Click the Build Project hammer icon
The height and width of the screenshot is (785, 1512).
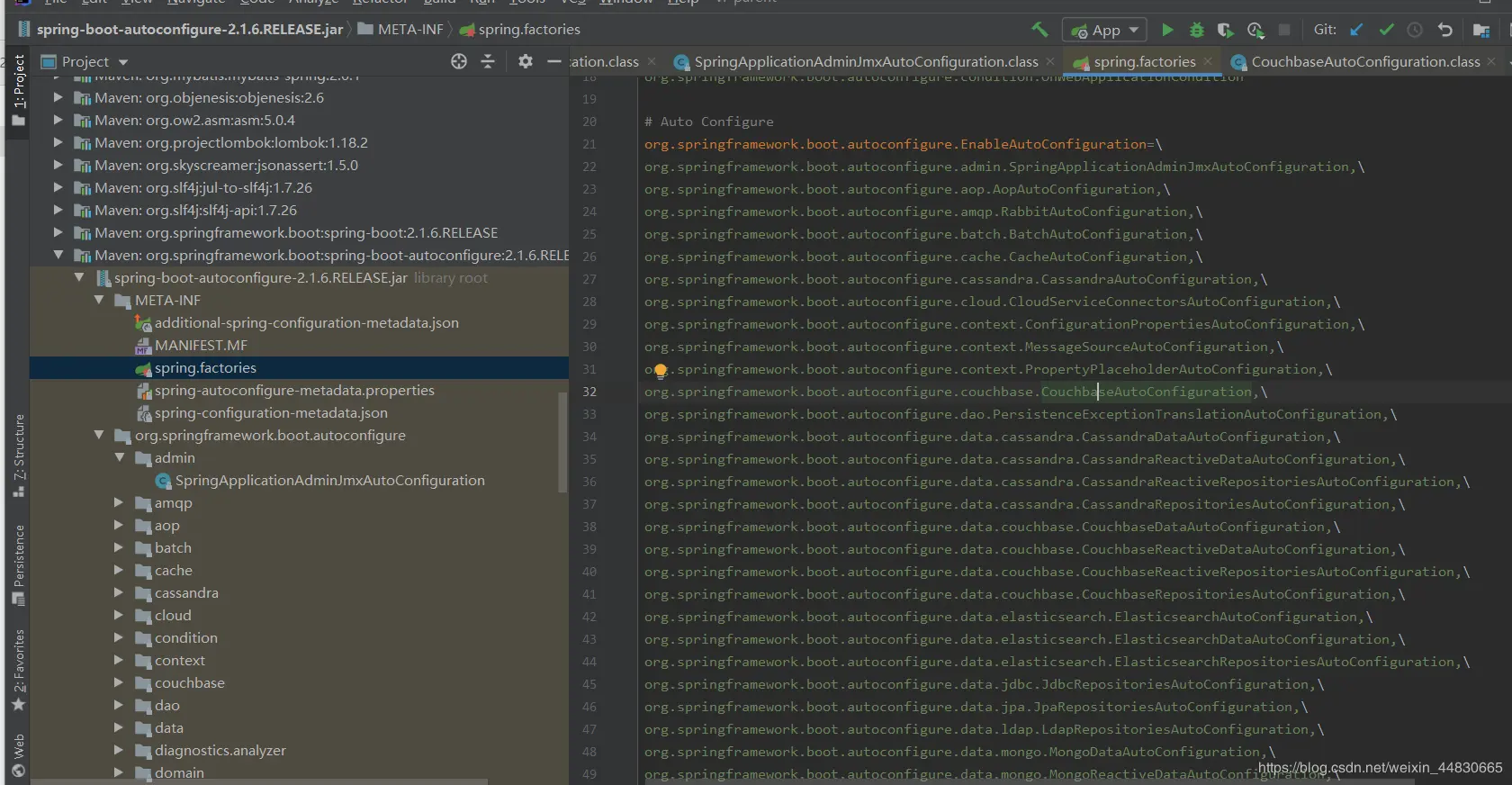coord(1039,30)
